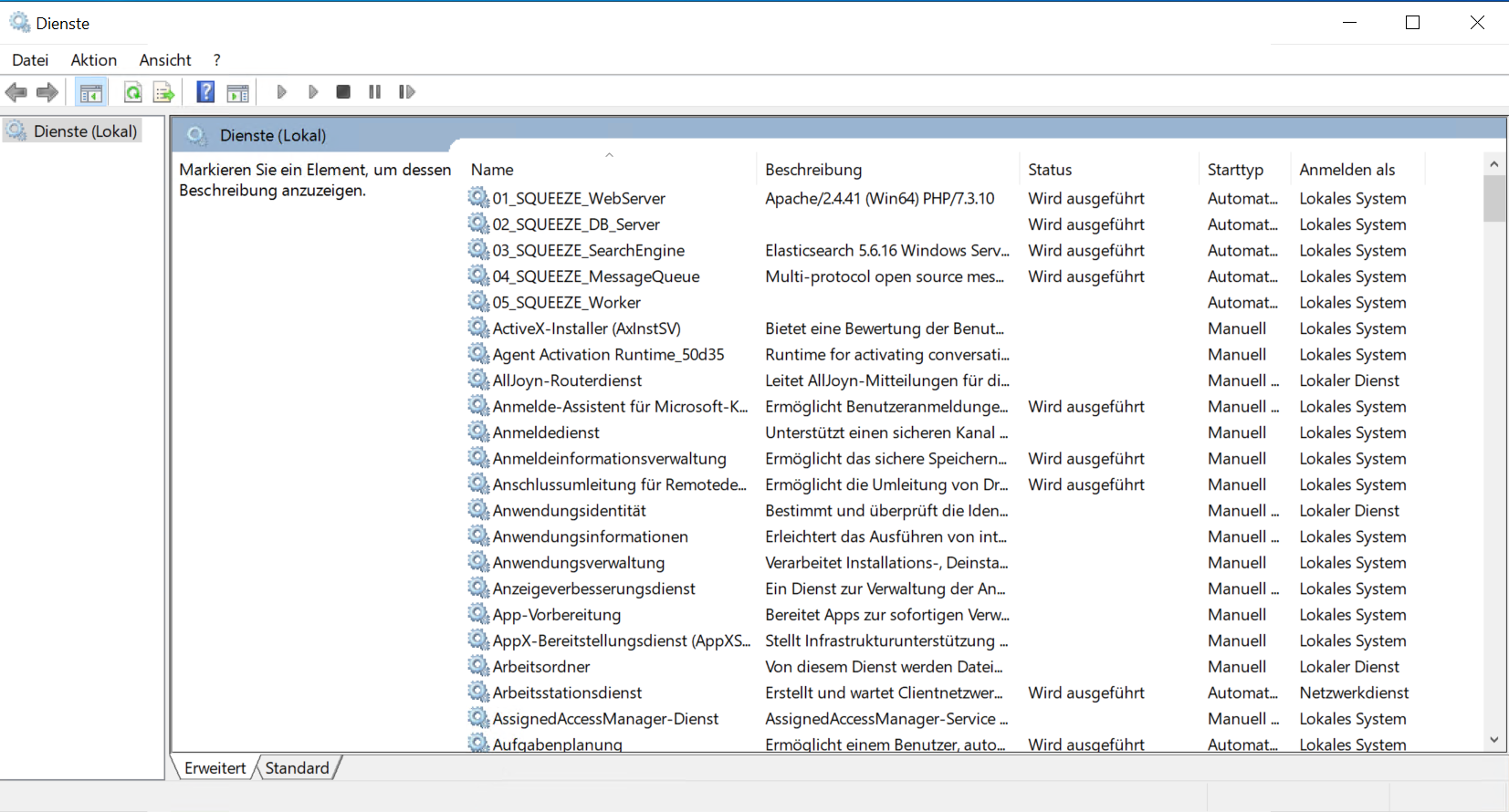Select the 03_SQUEEZE_SearchEngine service name

(x=589, y=250)
